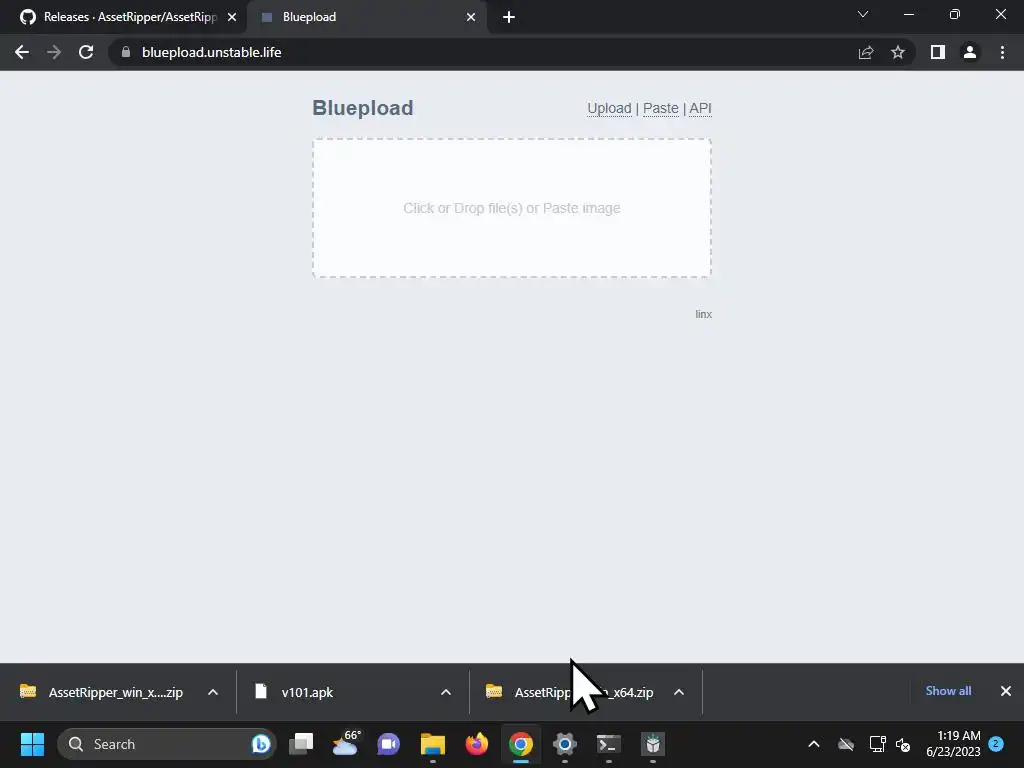
Task: Close the Releases AssetRipper tab
Action: pos(232,17)
